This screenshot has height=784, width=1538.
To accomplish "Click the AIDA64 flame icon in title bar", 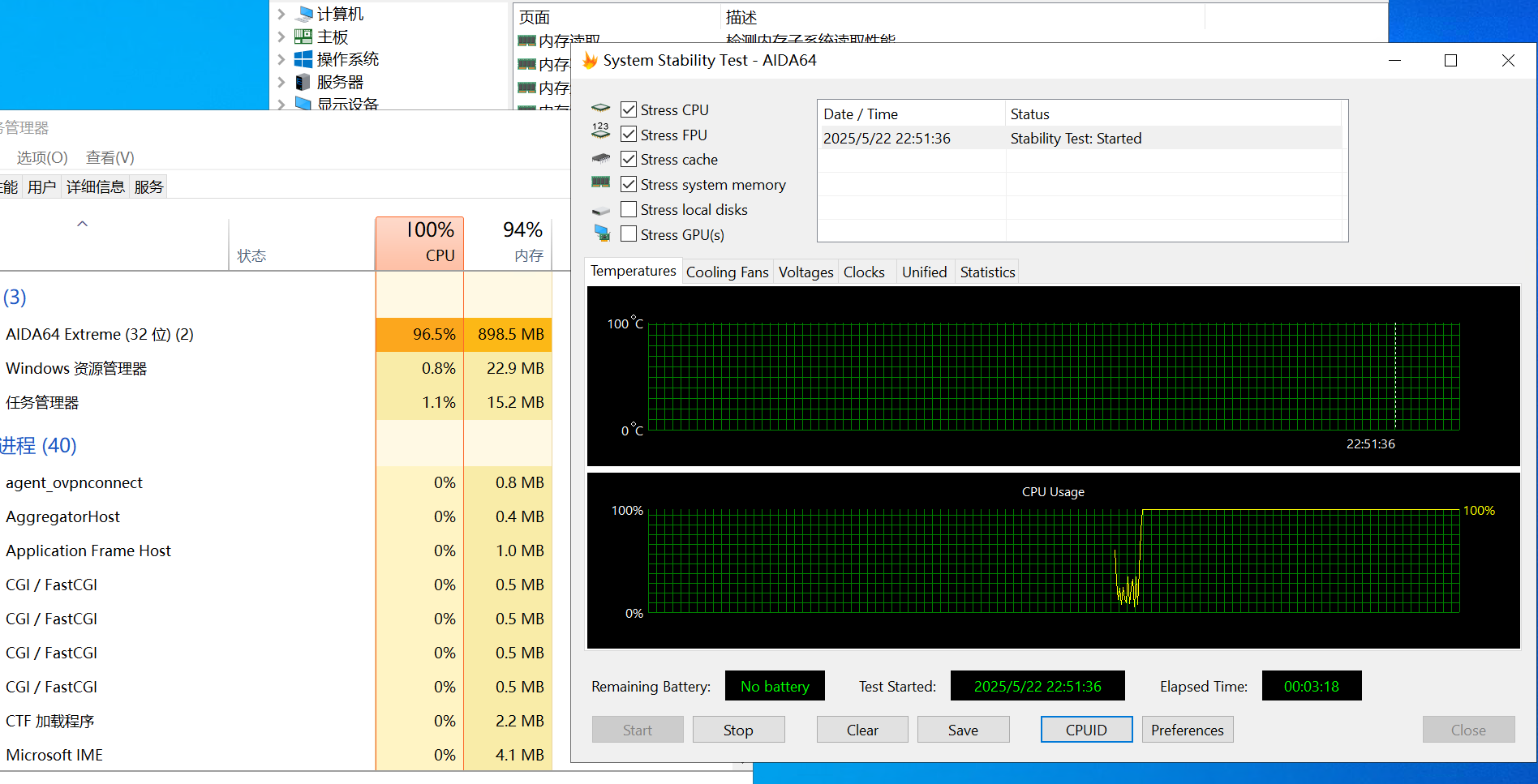I will pos(590,61).
